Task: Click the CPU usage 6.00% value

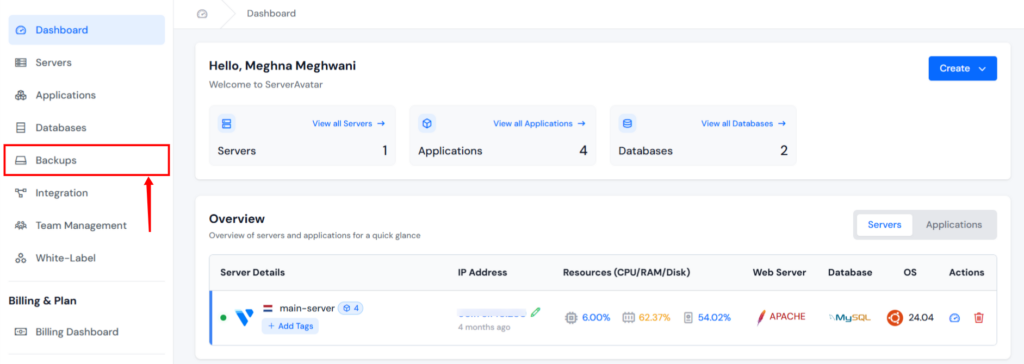Action: coord(596,318)
